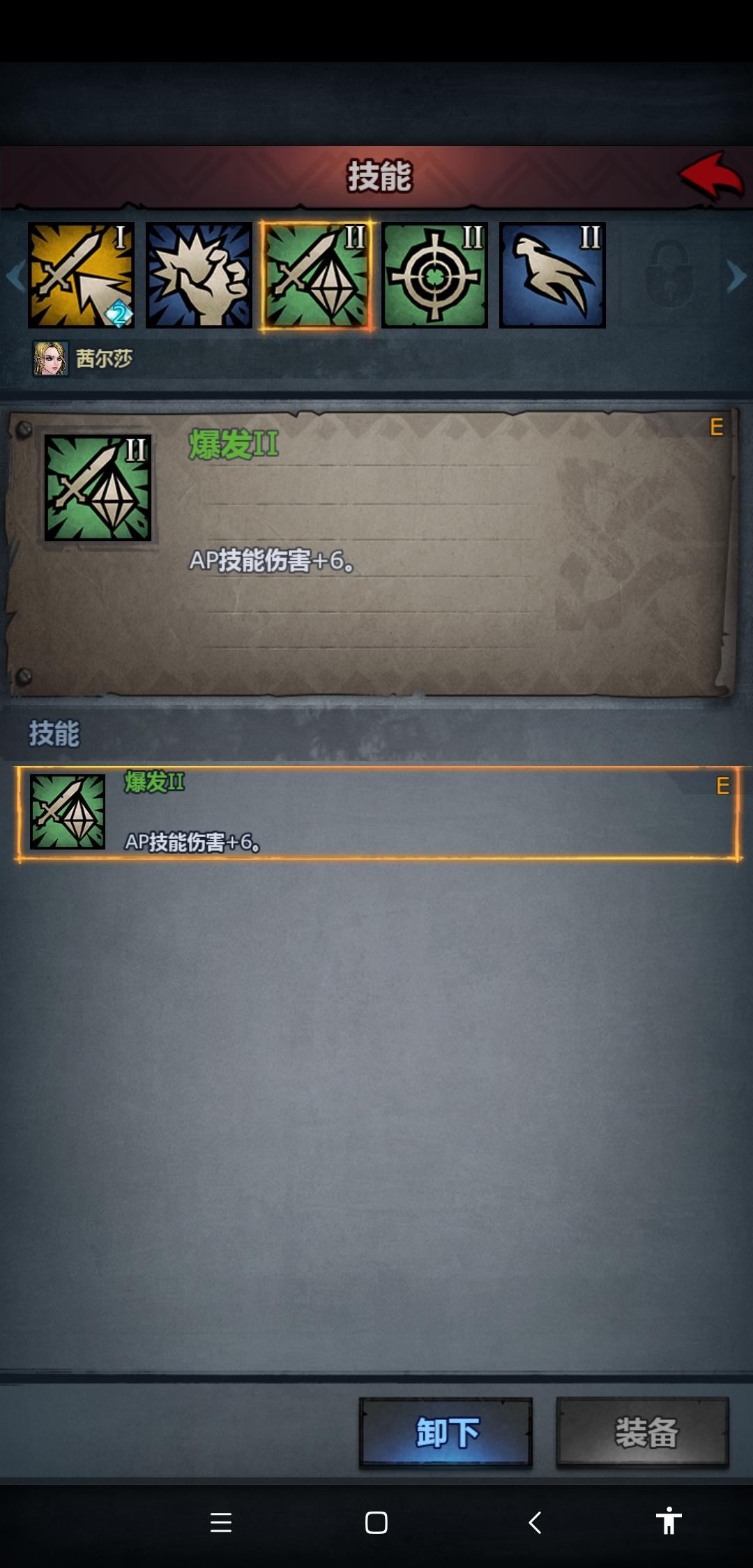
Task: Tap the 茜尔莎 character portrait
Action: click(51, 359)
